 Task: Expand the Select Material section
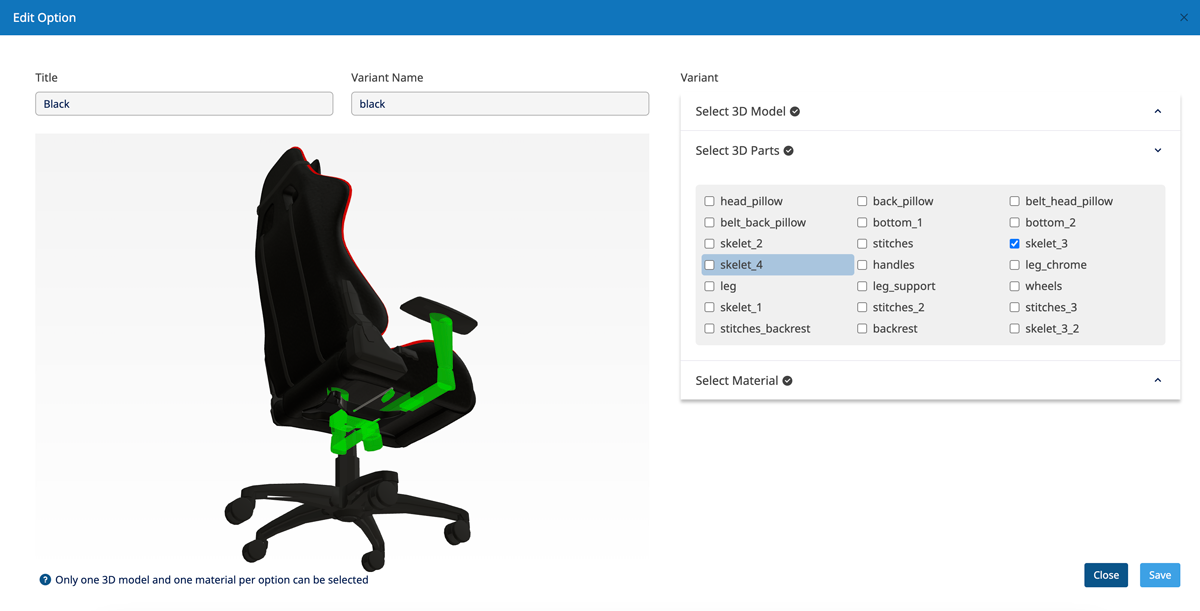1157,380
